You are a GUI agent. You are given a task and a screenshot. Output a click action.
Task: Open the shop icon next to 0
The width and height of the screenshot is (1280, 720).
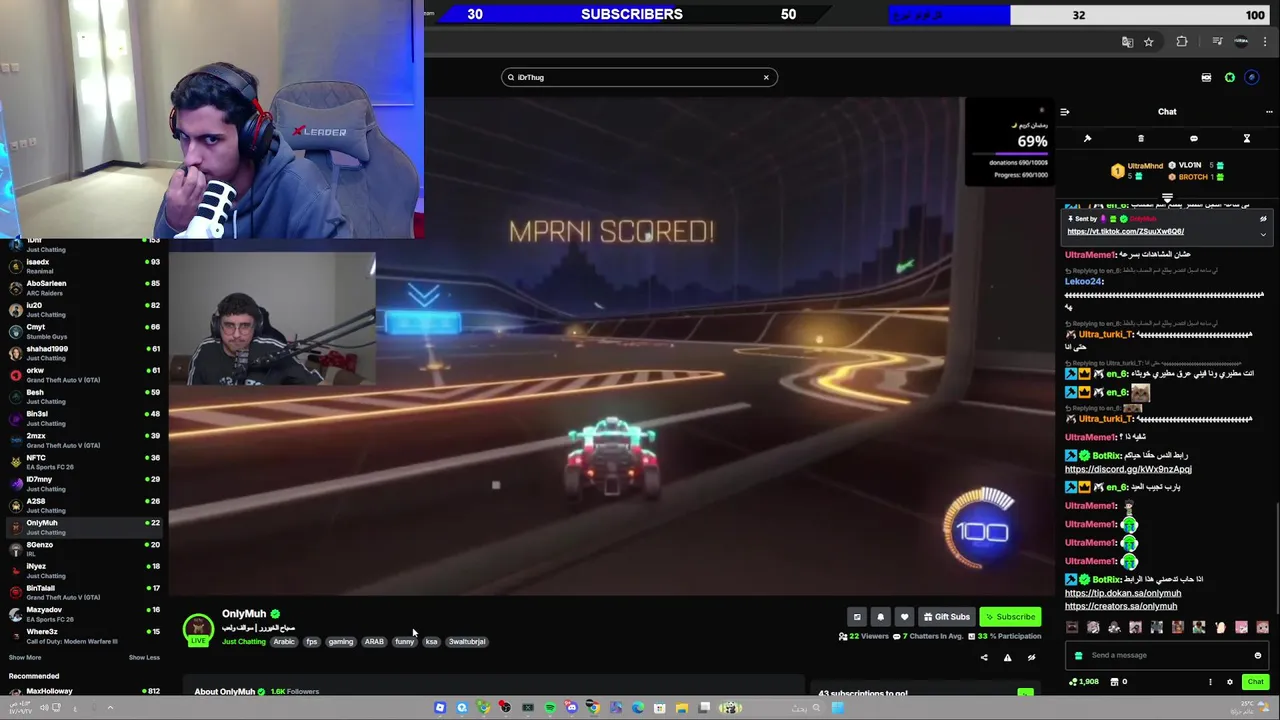(1114, 682)
